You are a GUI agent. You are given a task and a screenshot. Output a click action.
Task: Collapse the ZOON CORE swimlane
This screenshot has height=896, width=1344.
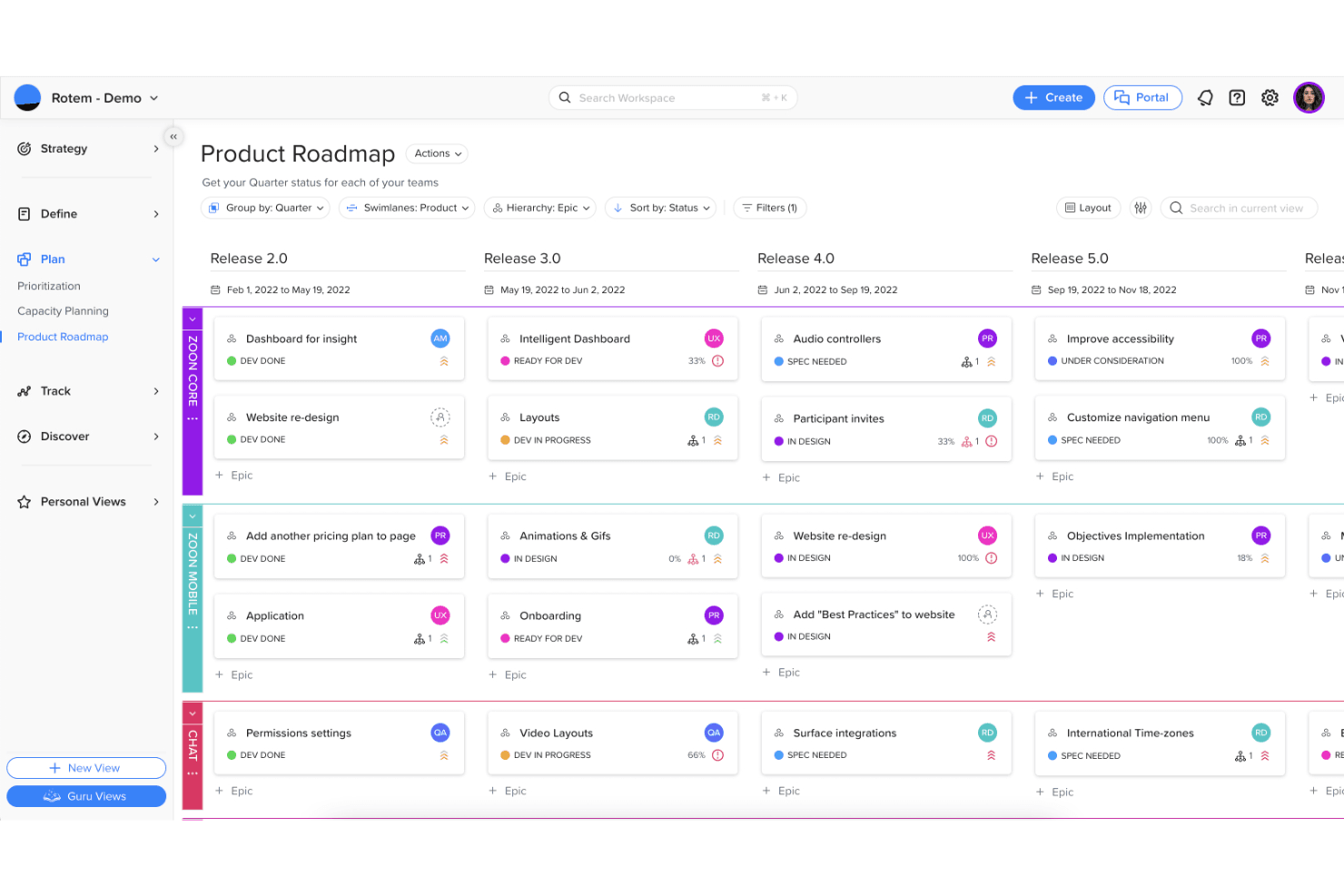(193, 320)
